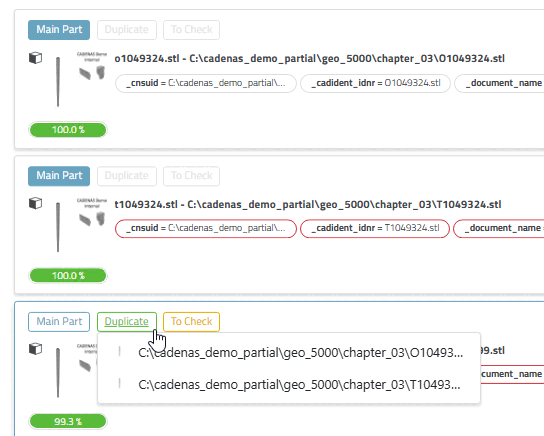Image resolution: width=544 pixels, height=436 pixels.
Task: Mark t1049324.stl card as Duplicate
Action: [127, 176]
